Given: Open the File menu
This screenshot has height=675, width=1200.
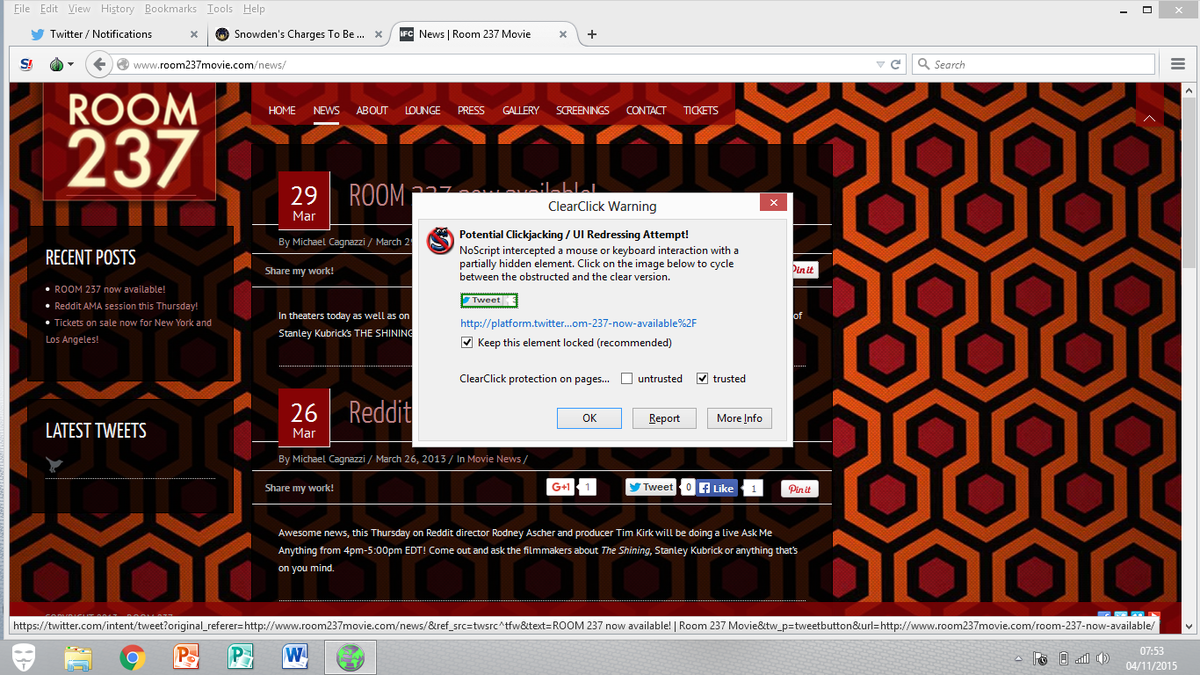Looking at the screenshot, I should tap(22, 8).
